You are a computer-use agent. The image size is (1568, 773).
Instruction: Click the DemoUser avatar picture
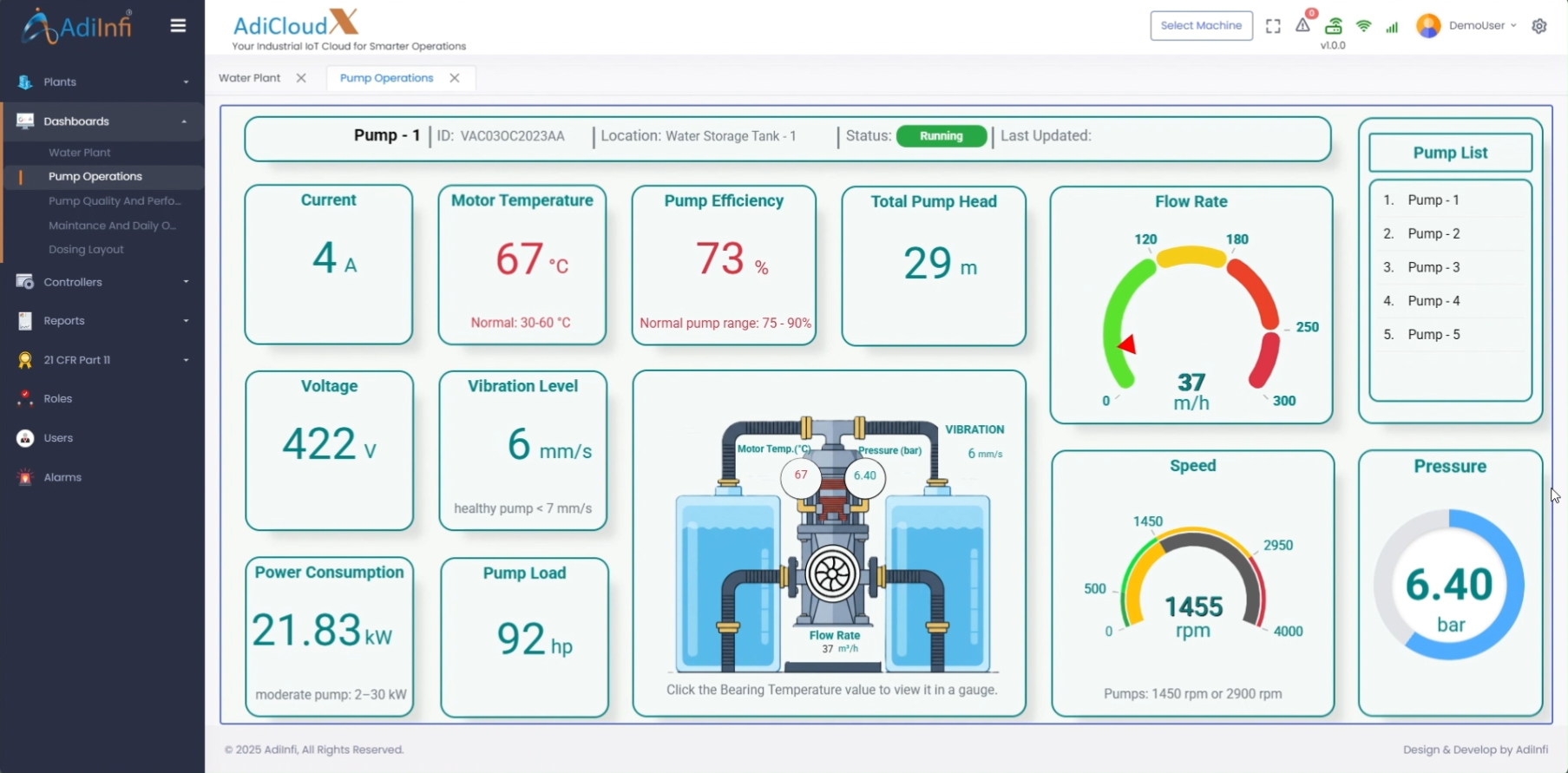coord(1427,26)
